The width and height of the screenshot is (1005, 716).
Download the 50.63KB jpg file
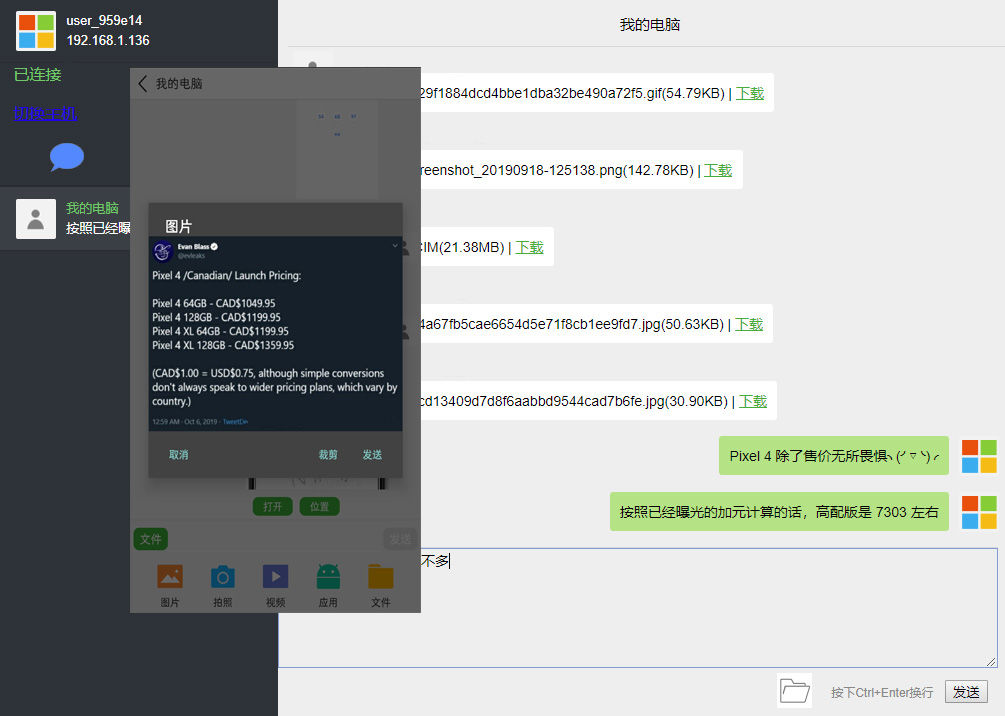749,324
